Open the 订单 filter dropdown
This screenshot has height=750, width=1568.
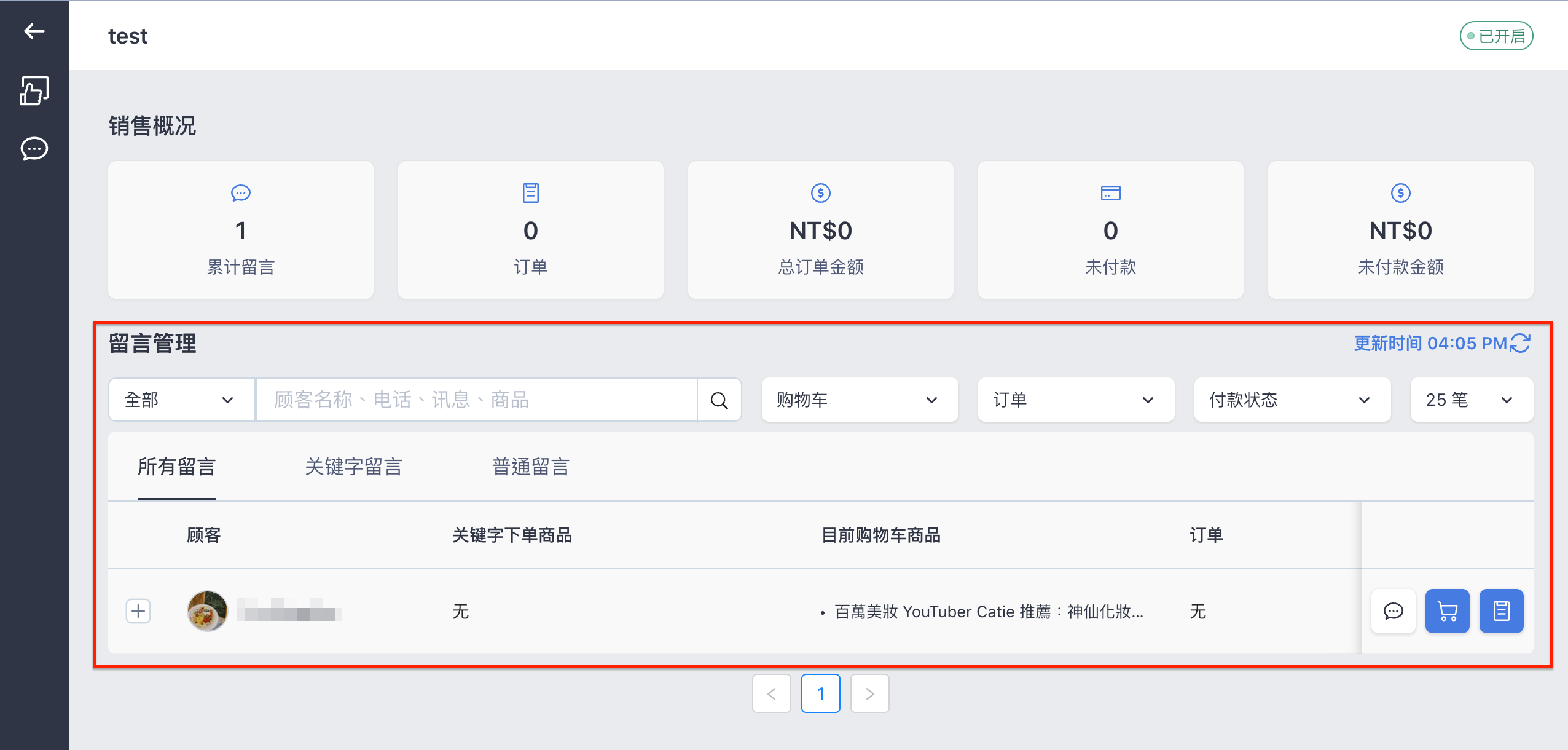tap(1076, 400)
